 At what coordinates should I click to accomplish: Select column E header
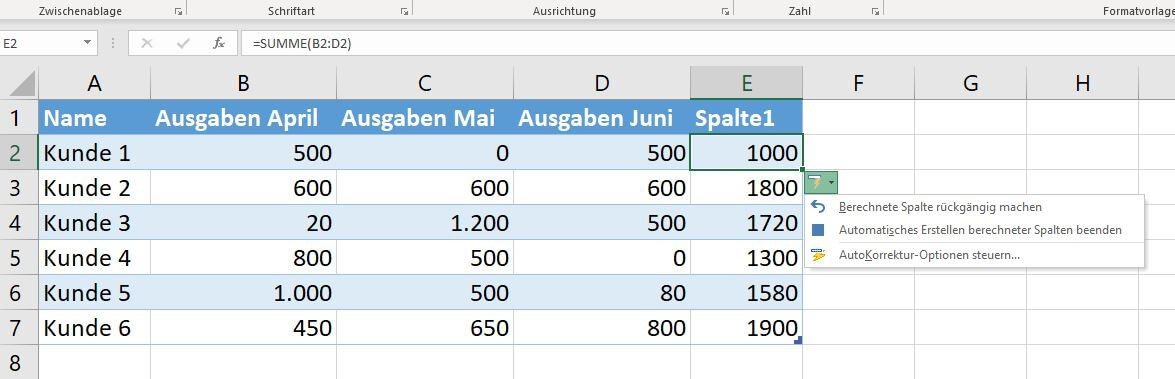[x=746, y=83]
